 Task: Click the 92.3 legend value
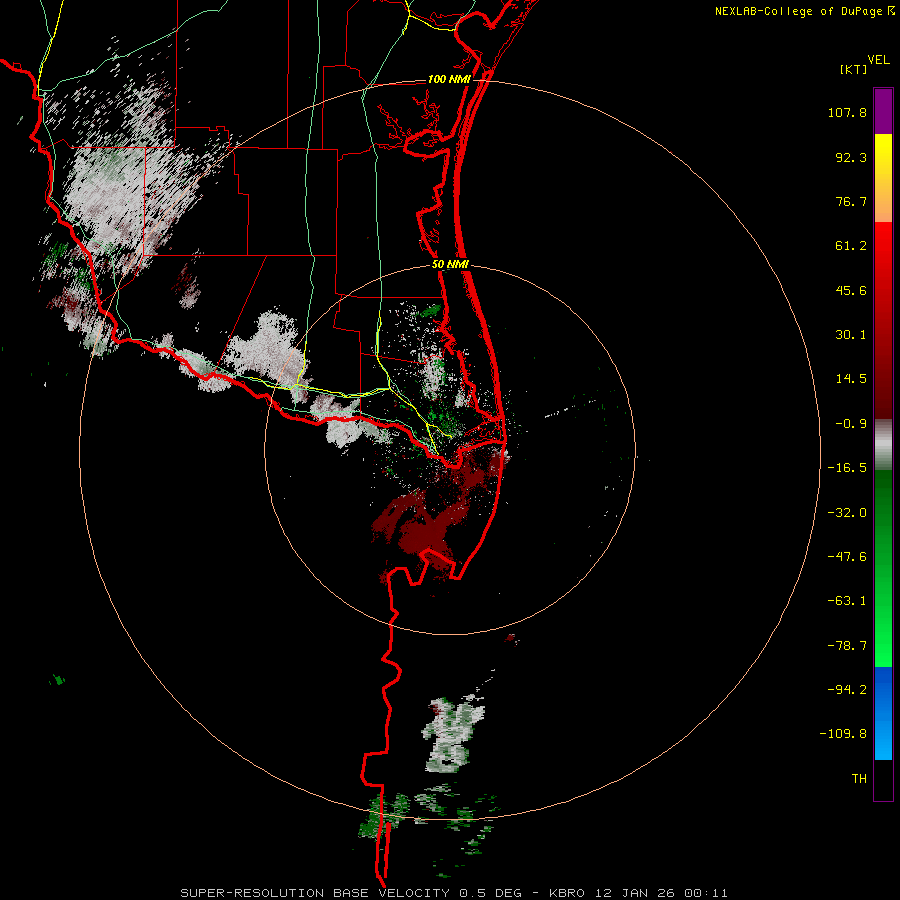[x=851, y=157]
